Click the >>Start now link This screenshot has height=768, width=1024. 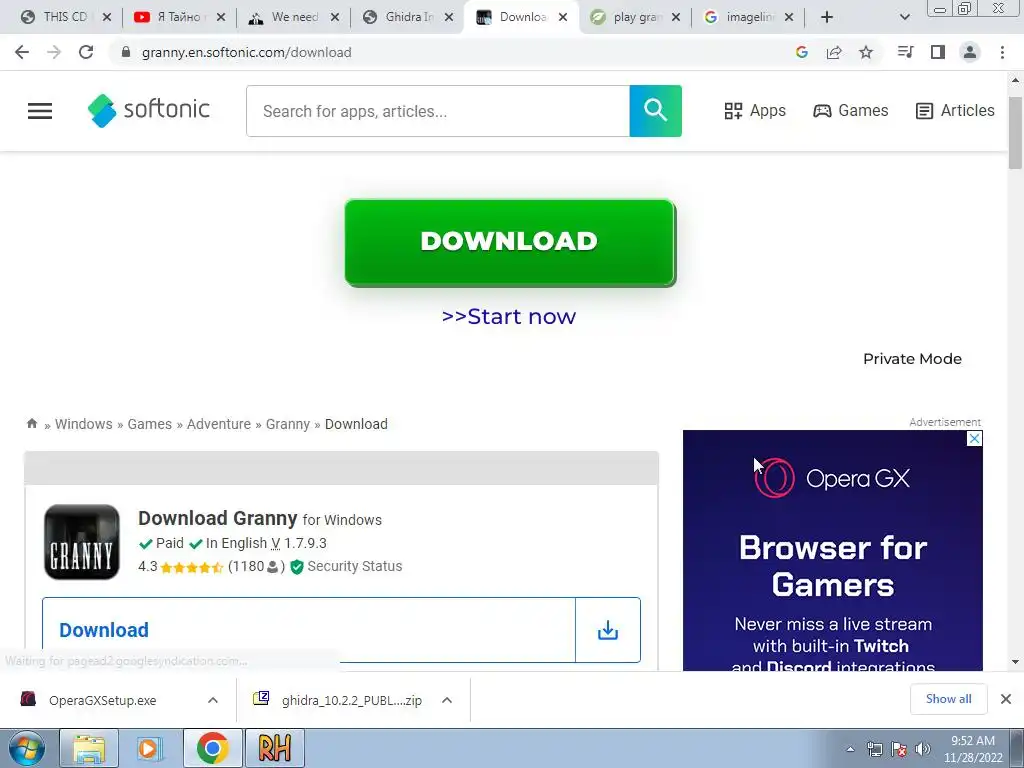509,316
